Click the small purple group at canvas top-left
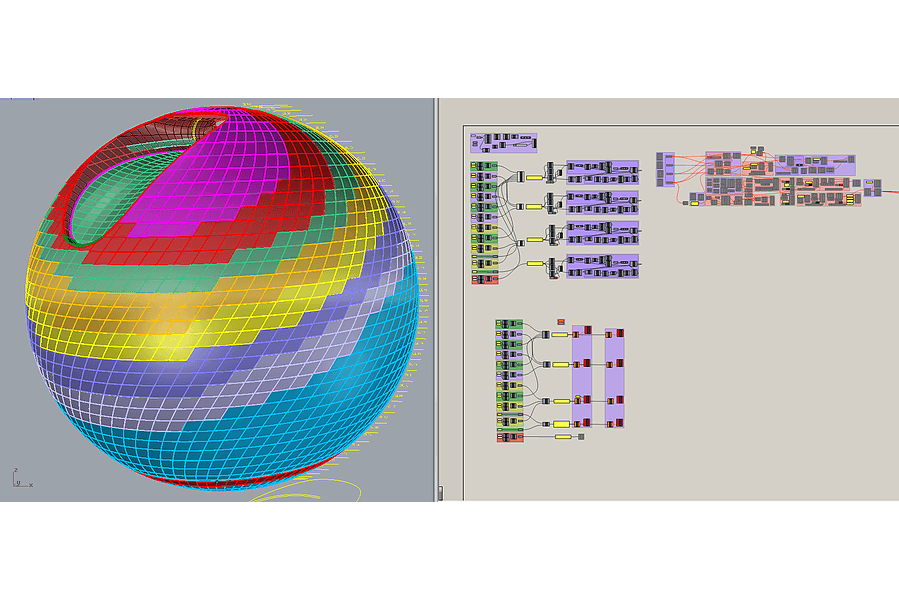The height and width of the screenshot is (600, 899). (x=504, y=143)
